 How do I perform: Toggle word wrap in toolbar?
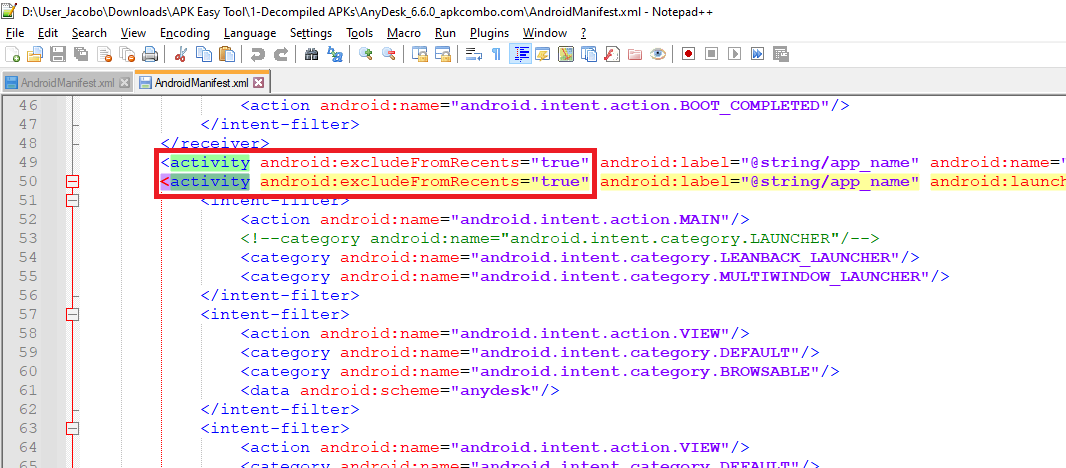[473, 54]
